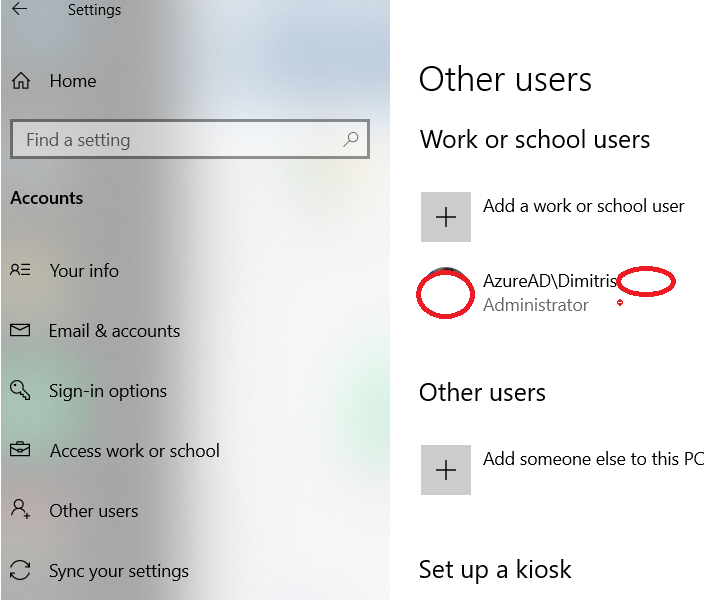This screenshot has height=600, width=723.
Task: Click plus button for work or school user
Action: [x=445, y=217]
